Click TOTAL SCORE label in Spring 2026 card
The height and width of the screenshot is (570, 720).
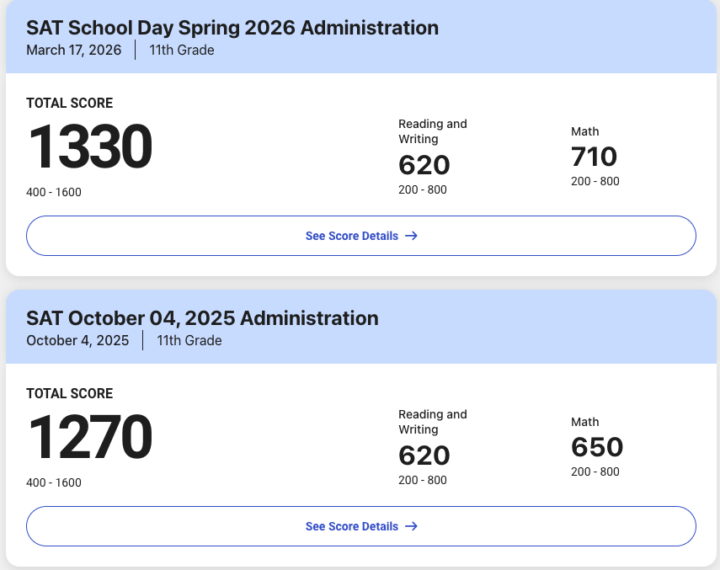click(69, 103)
